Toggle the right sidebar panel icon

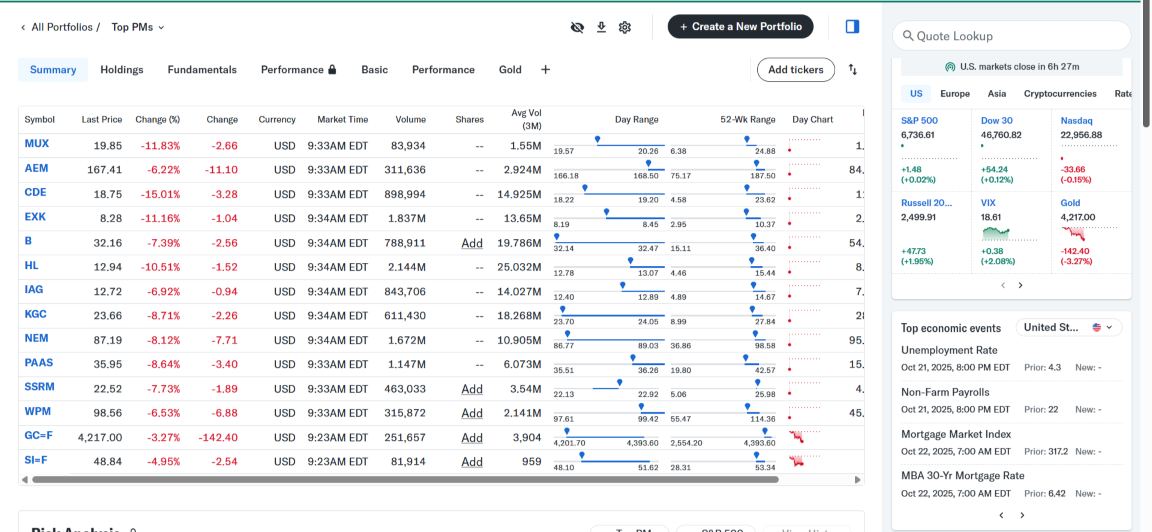point(852,27)
